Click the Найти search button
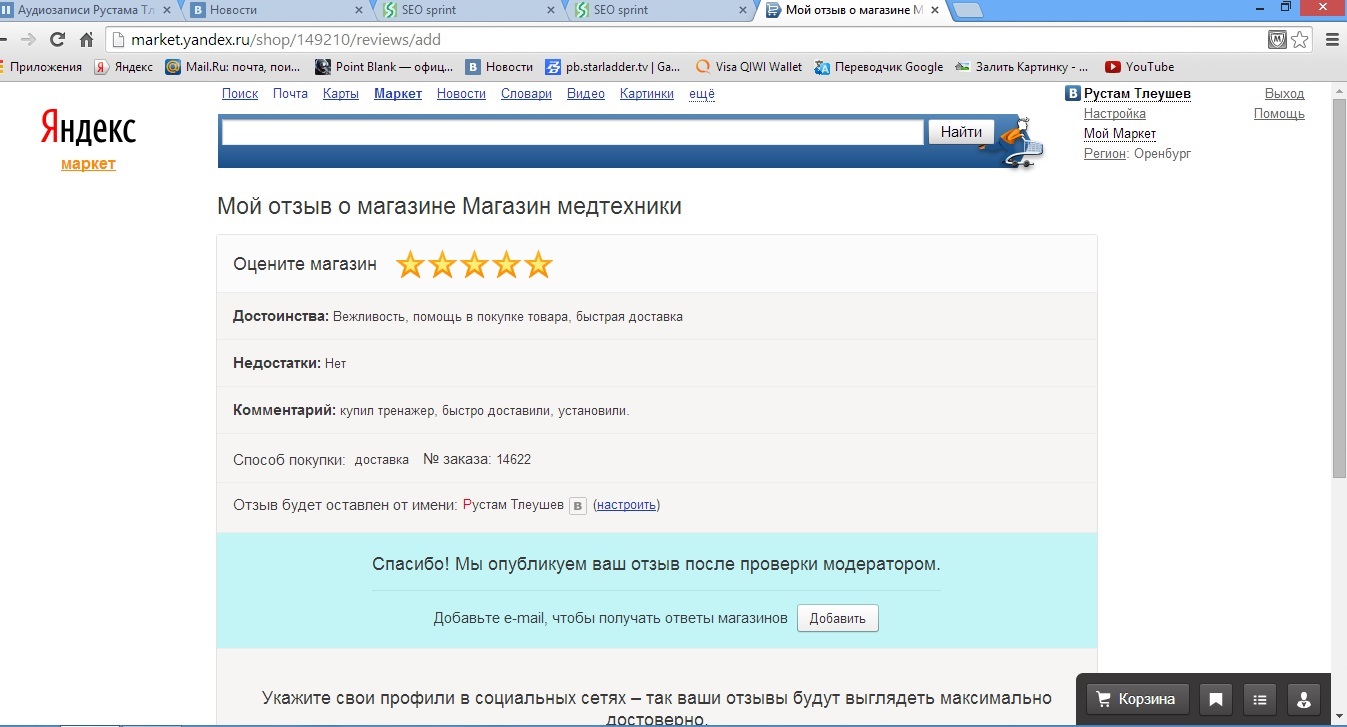This screenshot has width=1347, height=727. (x=961, y=132)
